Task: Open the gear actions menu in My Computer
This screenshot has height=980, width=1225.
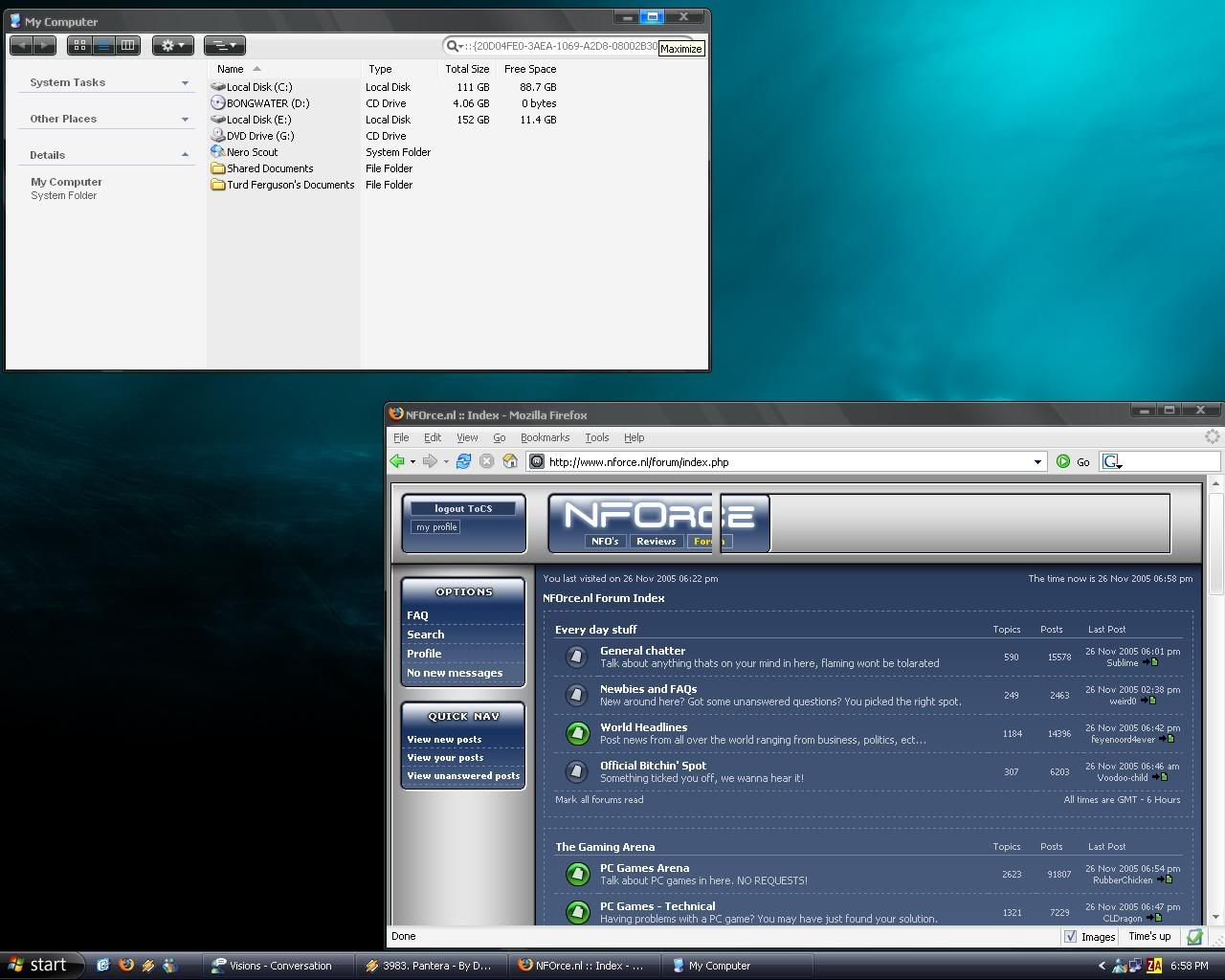Action: pyautogui.click(x=173, y=45)
